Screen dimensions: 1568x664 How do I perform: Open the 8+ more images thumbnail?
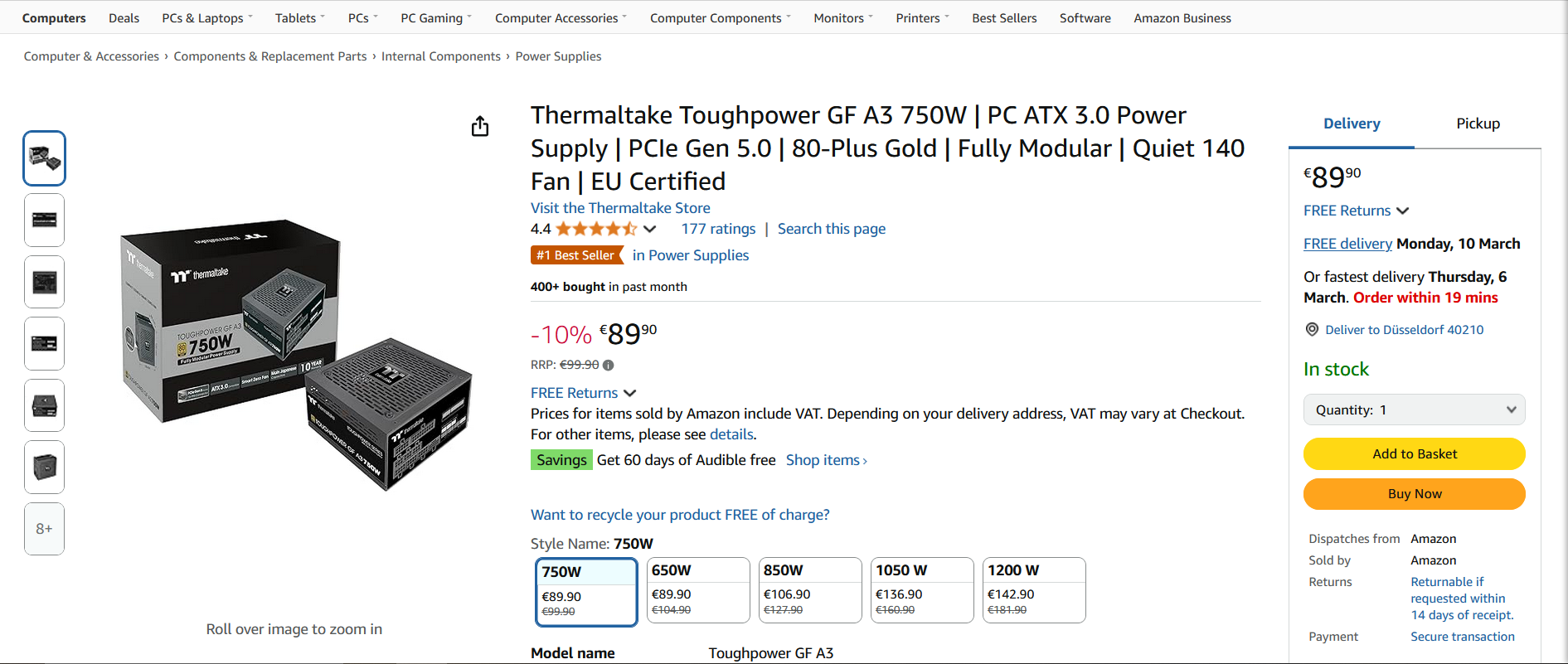coord(45,529)
